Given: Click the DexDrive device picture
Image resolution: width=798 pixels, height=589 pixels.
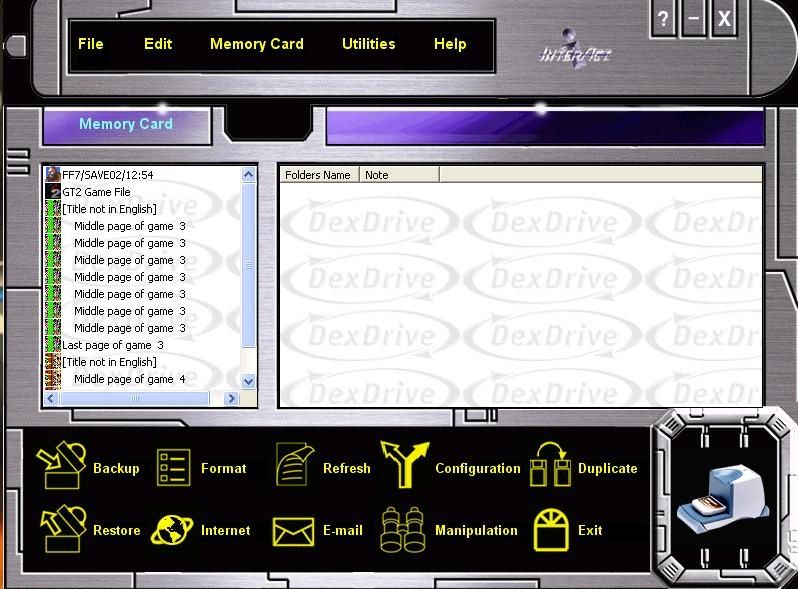Looking at the screenshot, I should coord(724,499).
